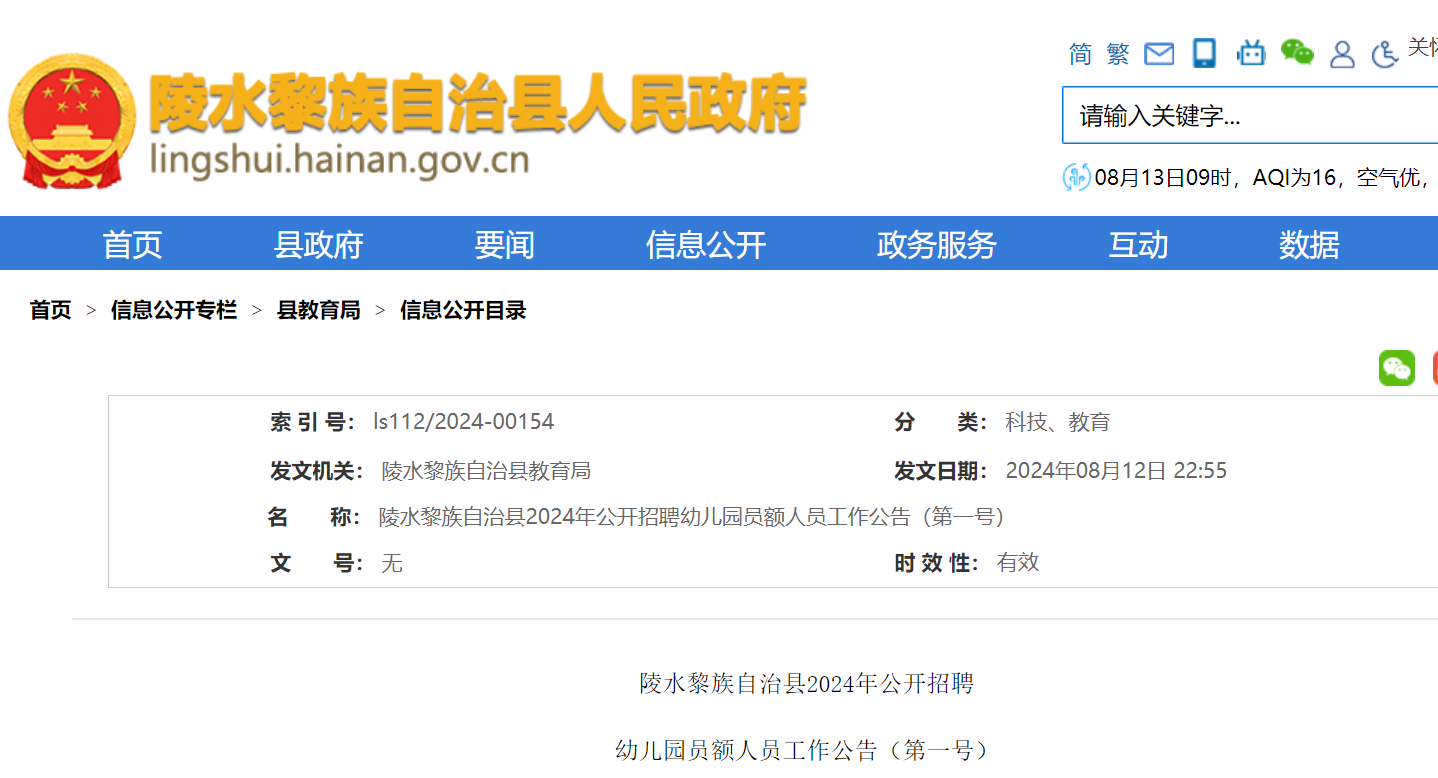The image size is (1438, 778).
Task: Click the envelope mail icon in header
Action: coord(1159,54)
